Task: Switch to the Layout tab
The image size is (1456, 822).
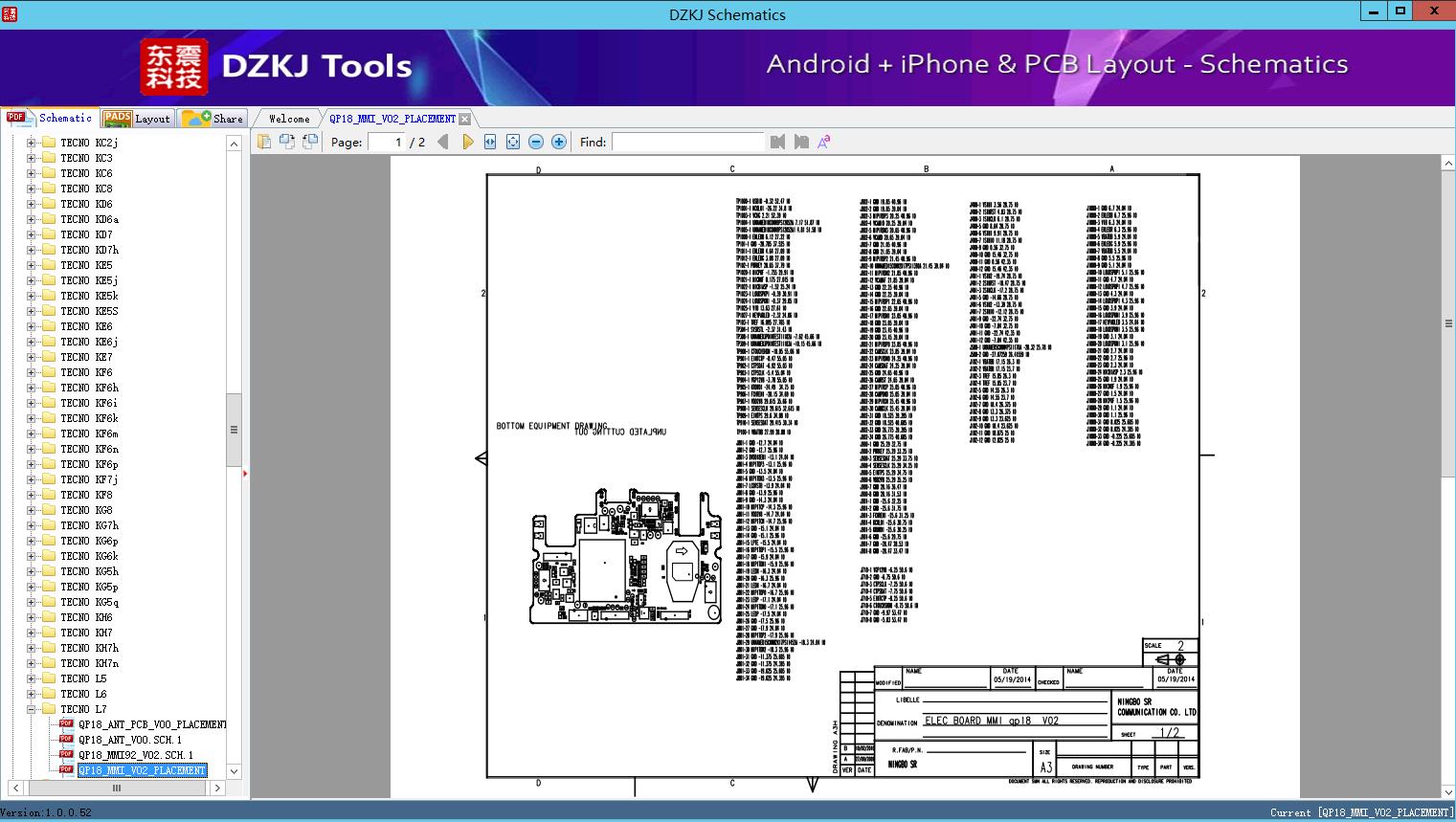Action: [x=137, y=119]
